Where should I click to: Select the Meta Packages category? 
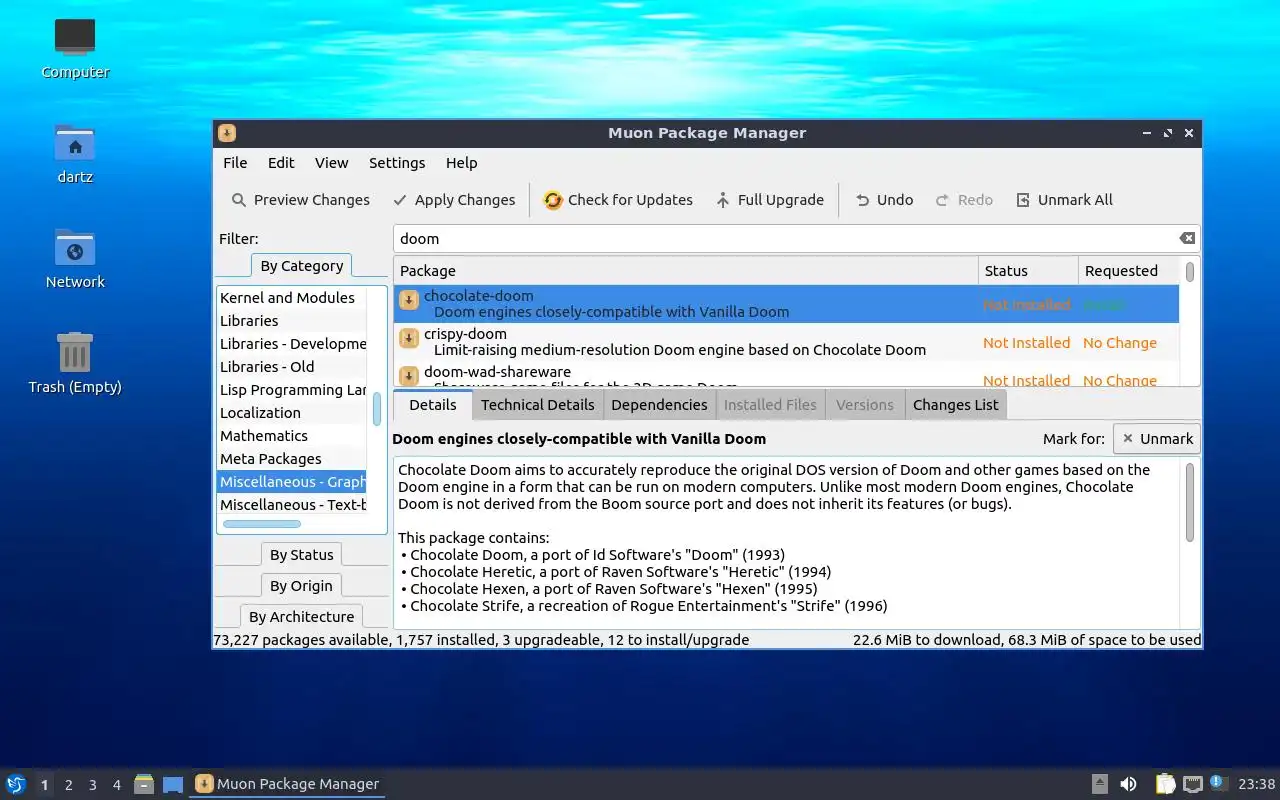pos(292,459)
